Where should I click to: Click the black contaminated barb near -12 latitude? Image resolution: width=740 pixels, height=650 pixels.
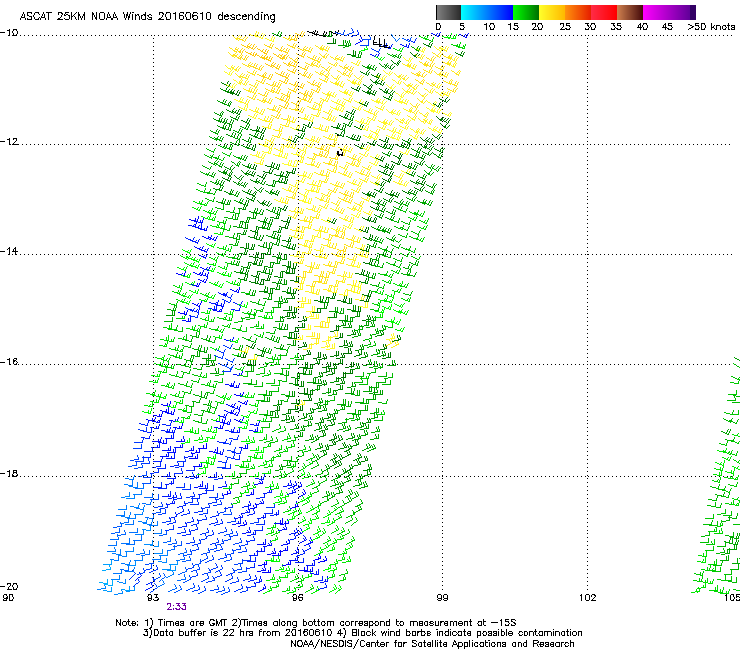click(340, 152)
